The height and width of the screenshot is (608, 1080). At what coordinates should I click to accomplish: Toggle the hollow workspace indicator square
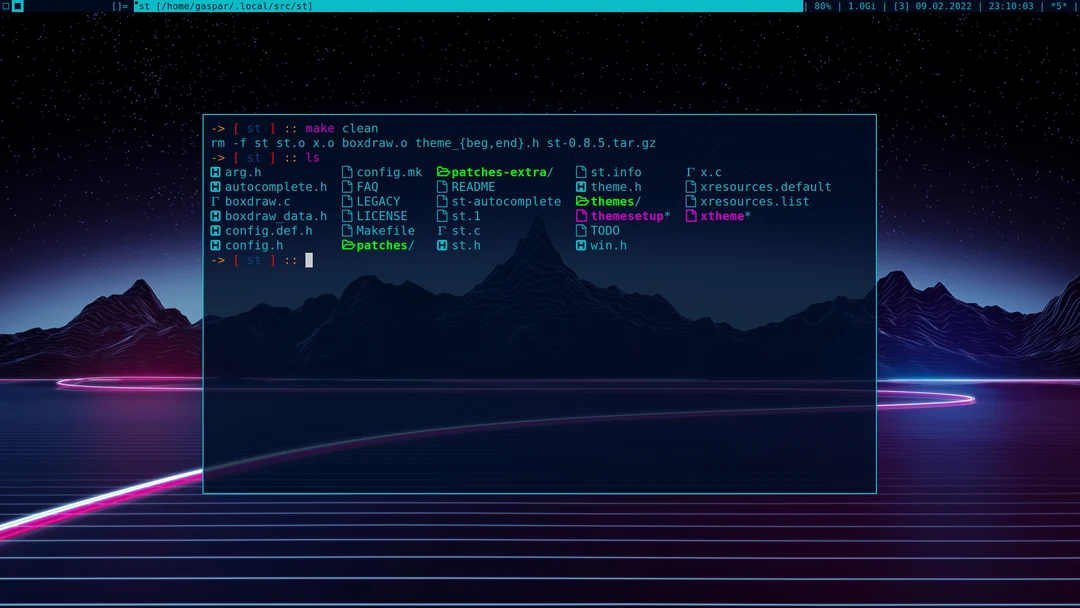(x=6, y=6)
